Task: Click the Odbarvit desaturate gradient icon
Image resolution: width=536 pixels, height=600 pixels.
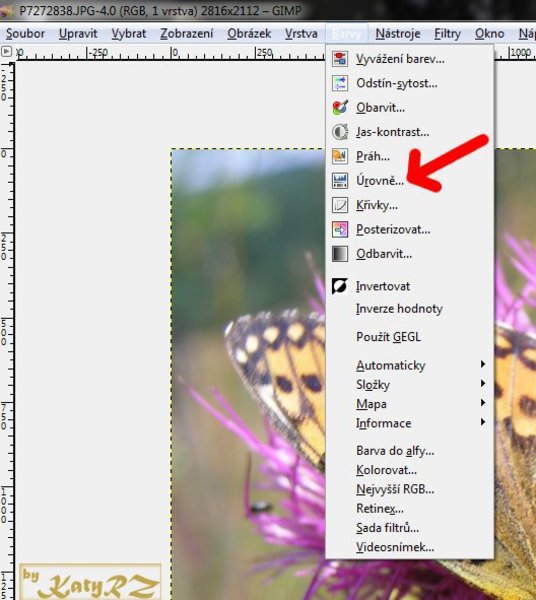Action: 340,254
